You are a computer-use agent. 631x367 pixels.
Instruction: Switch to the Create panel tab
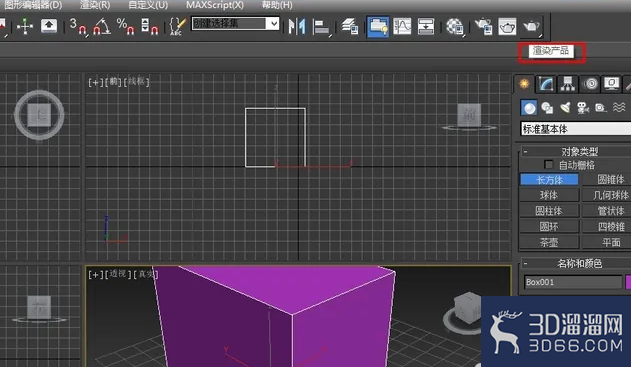tap(524, 84)
